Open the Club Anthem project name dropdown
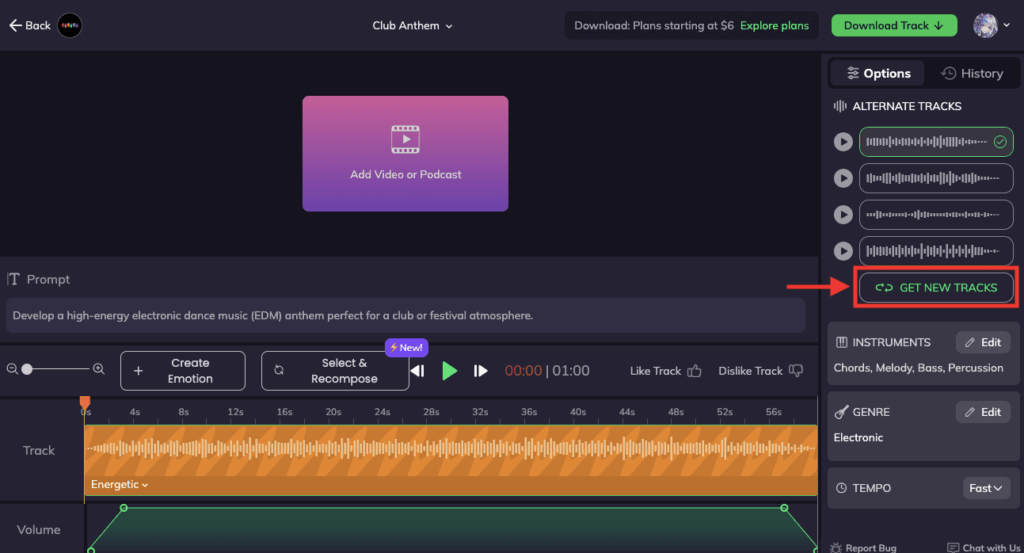 [x=412, y=25]
